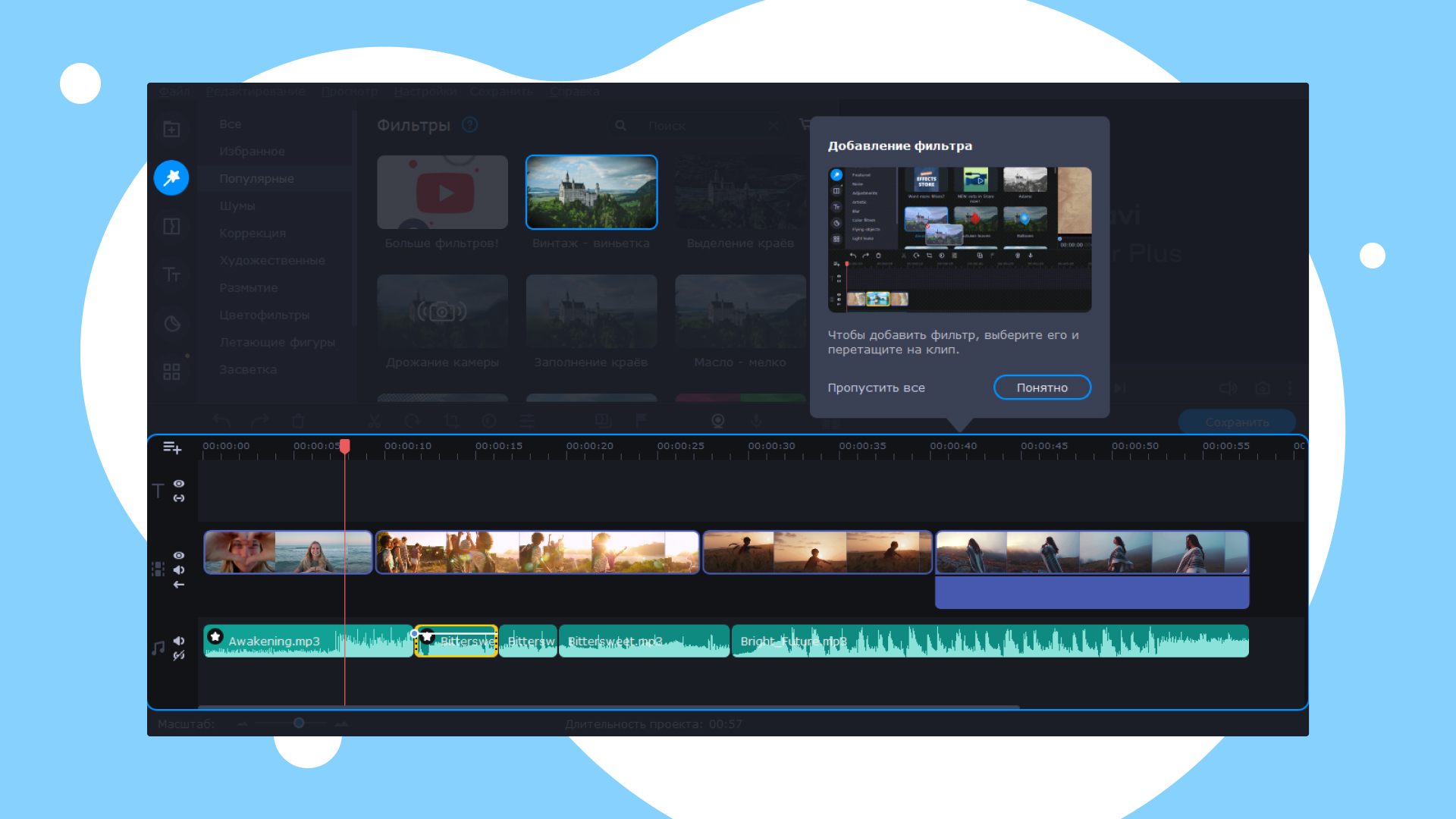Clear the search field with X
Screen dimensions: 1456x819
coord(773,126)
